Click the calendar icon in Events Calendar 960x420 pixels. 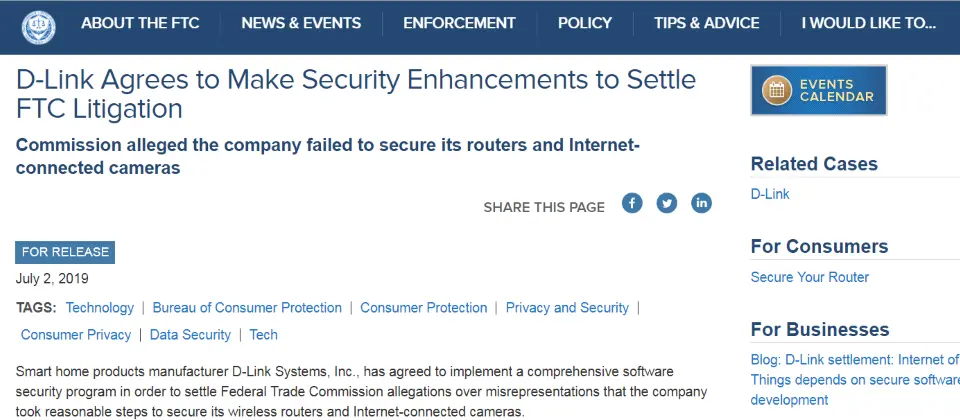pos(776,90)
